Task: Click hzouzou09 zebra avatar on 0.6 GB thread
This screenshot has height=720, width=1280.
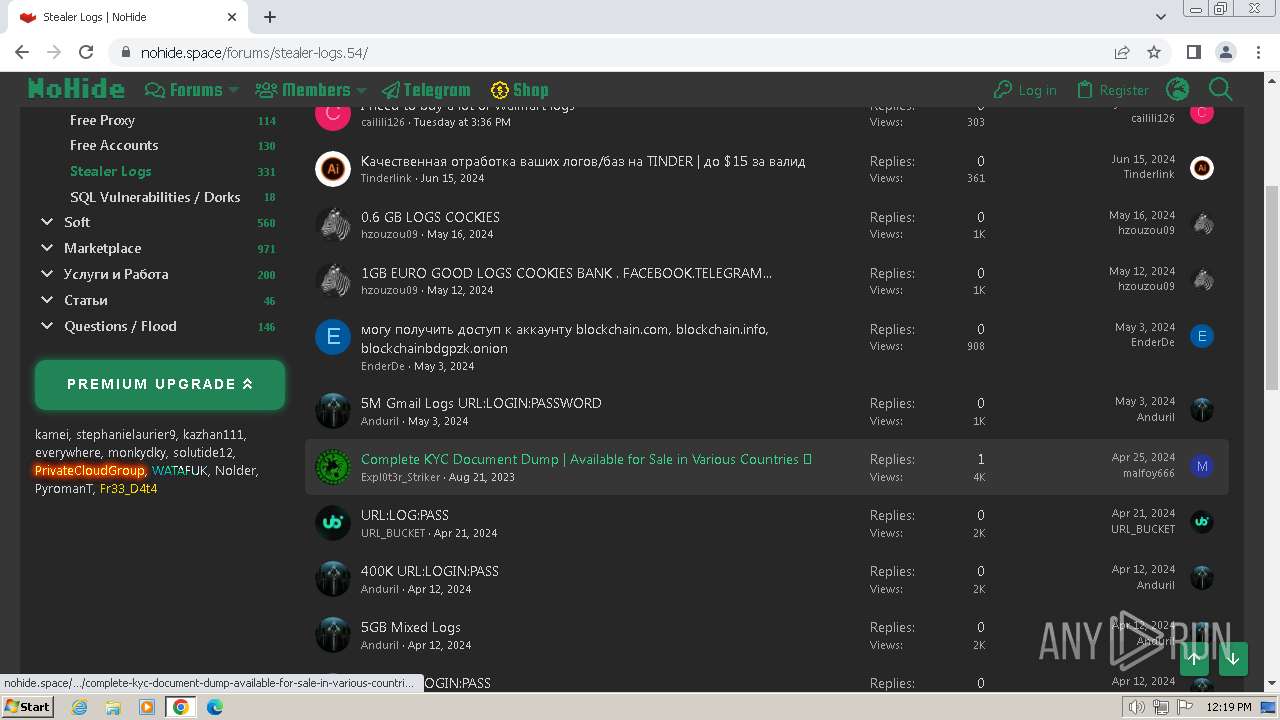Action: (x=333, y=225)
